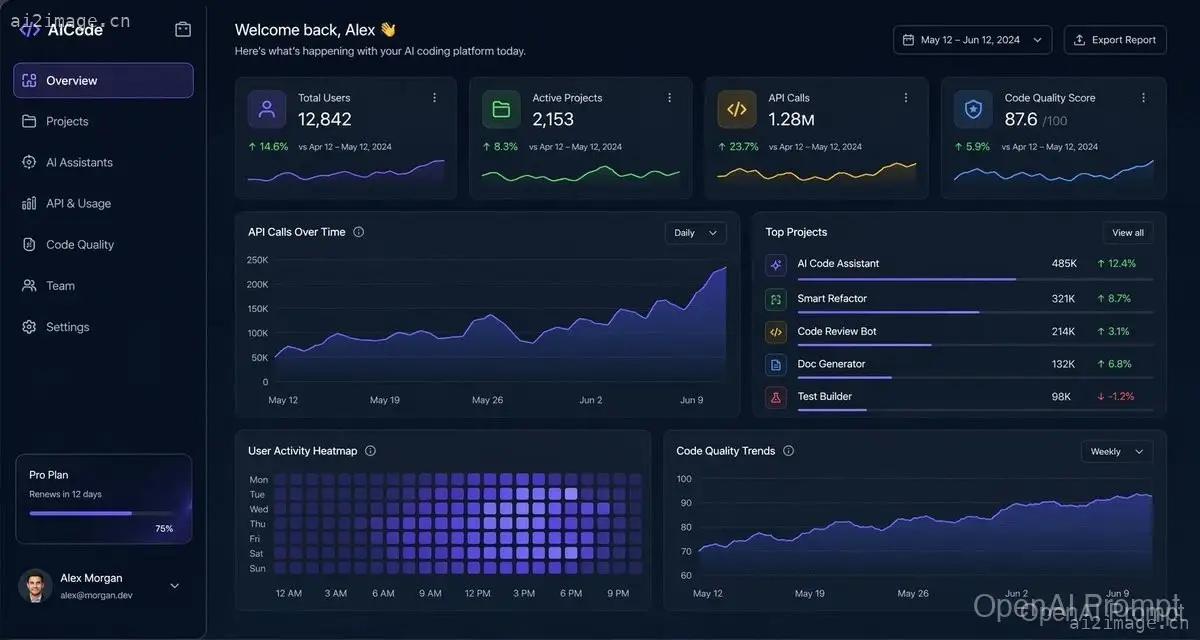Open AI Assistants in the sidebar

103,162
